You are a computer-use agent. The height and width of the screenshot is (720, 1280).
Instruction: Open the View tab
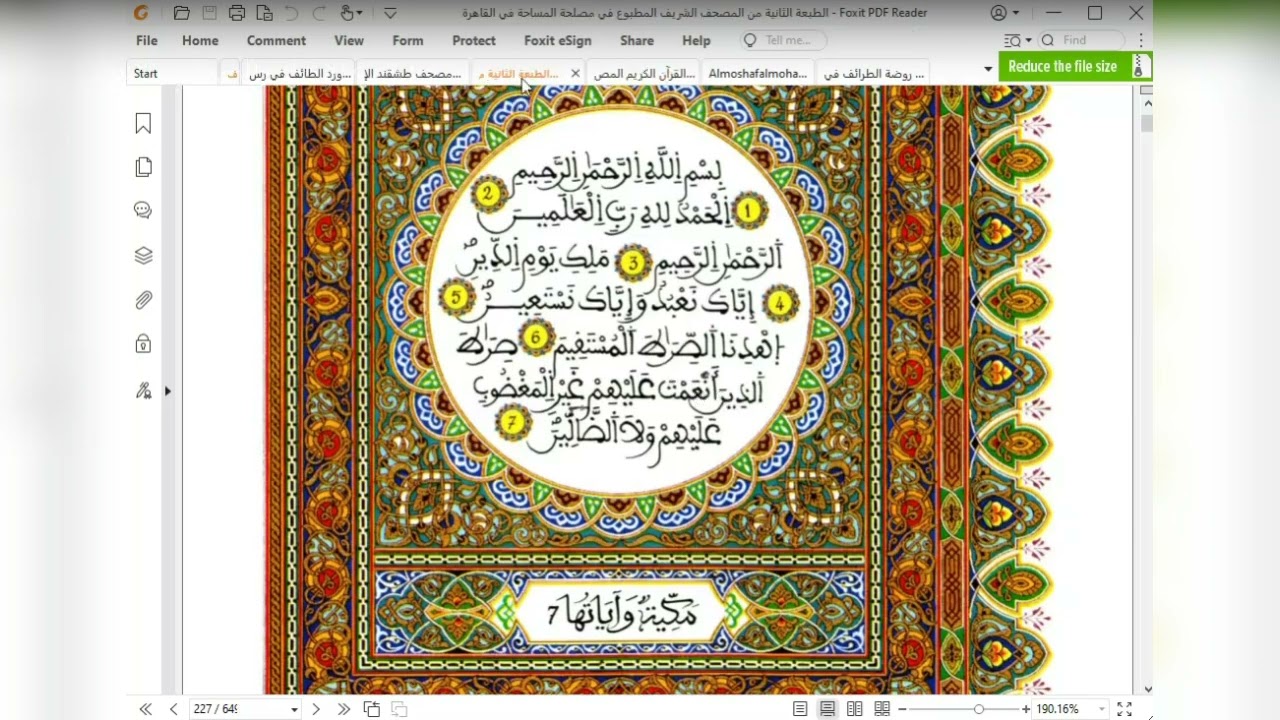pyautogui.click(x=349, y=41)
